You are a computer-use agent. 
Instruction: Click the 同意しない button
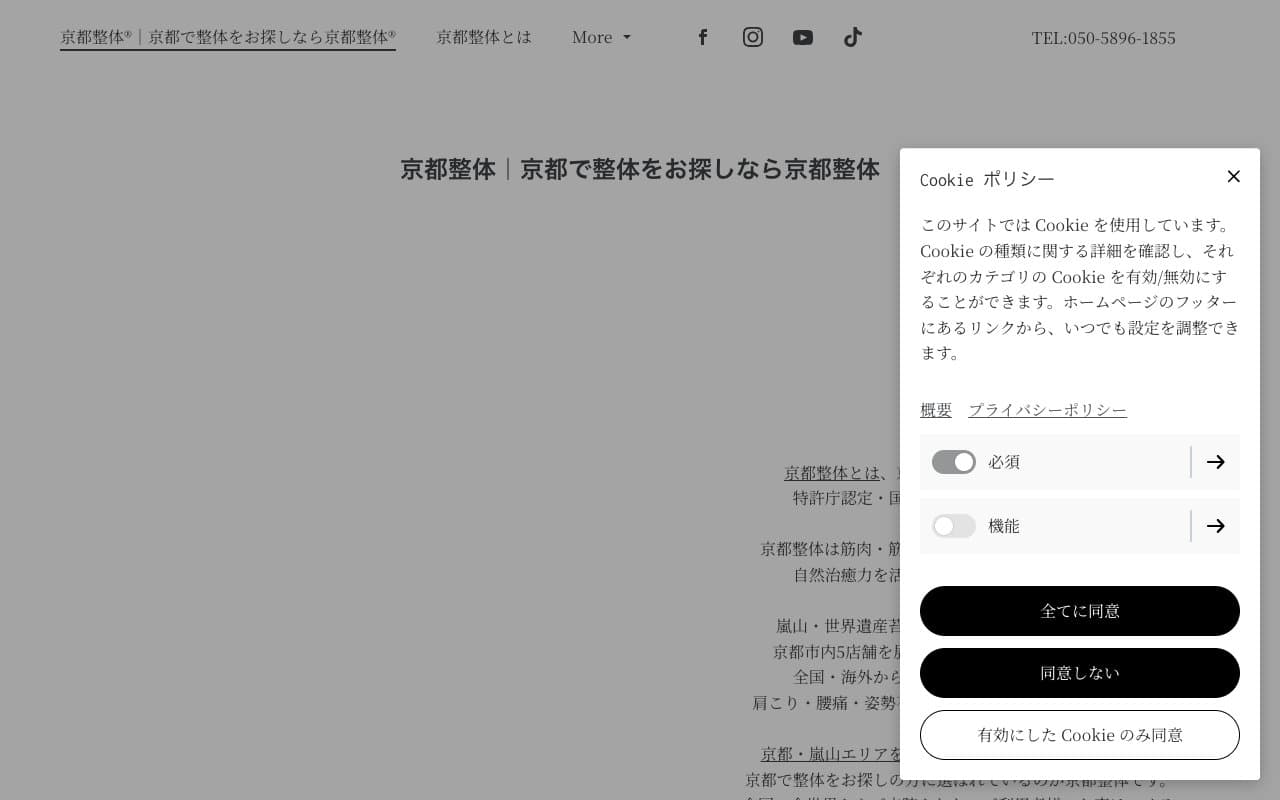pyautogui.click(x=1080, y=672)
